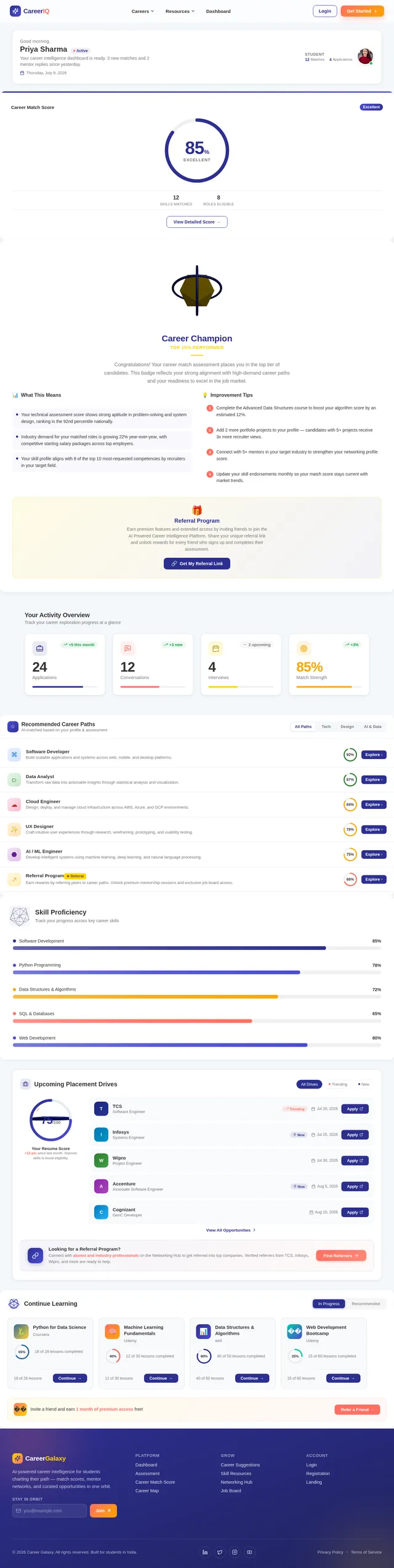This screenshot has width=394, height=1568.
Task: Click the calendar icon on Interviews card
Action: pos(215,648)
